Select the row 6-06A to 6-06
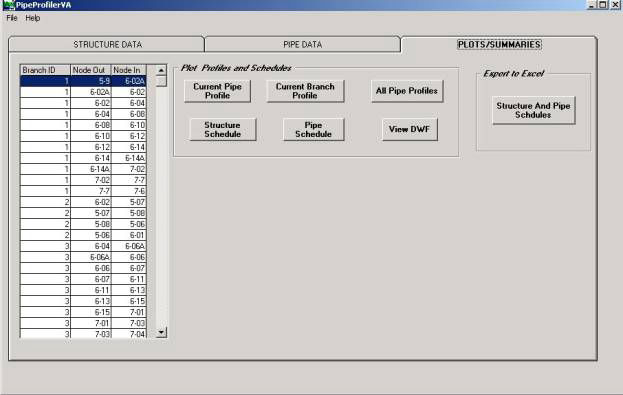Screen dimensions: 623x395 [83, 257]
